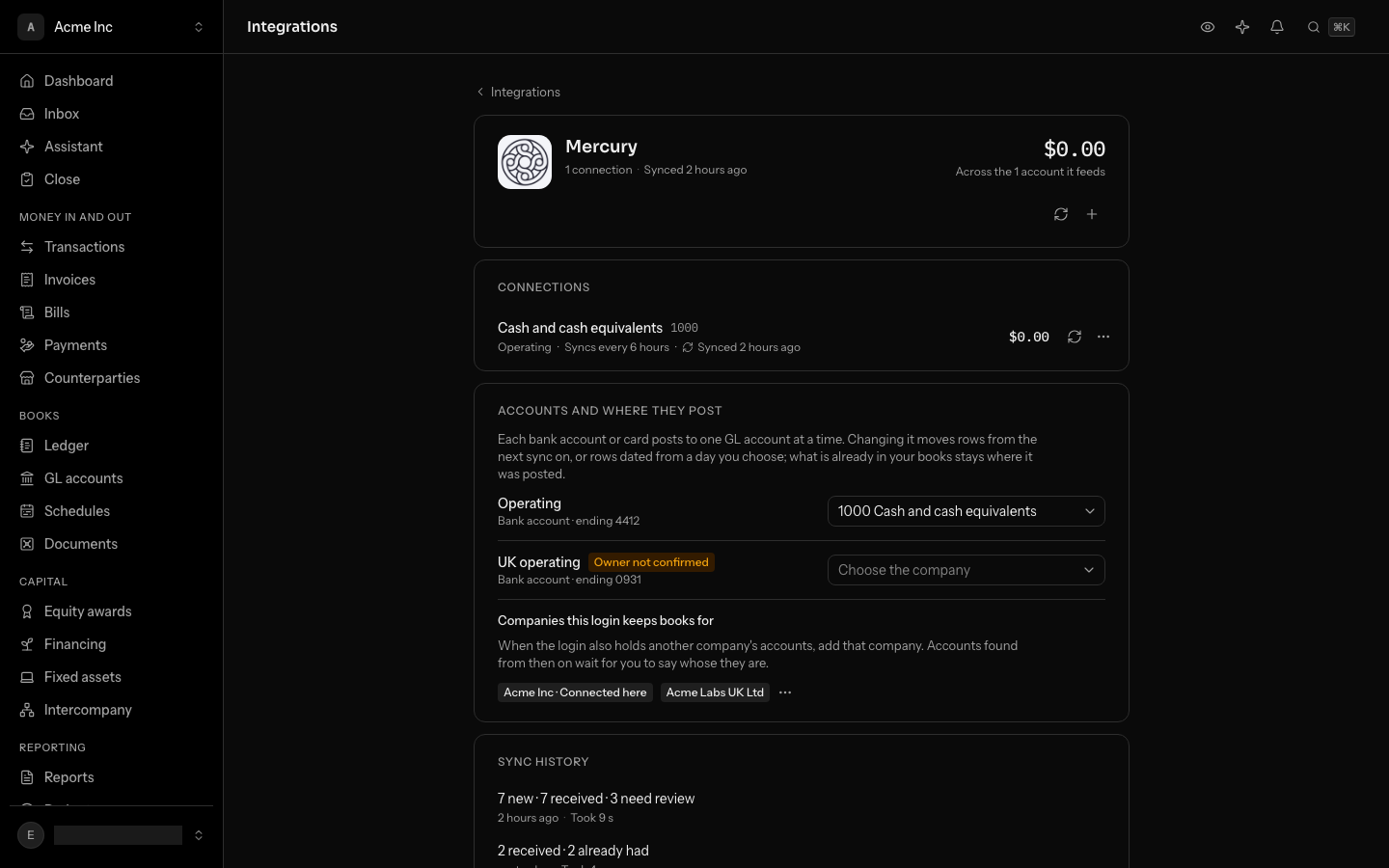
Task: Click the UK operating account name
Action: [539, 562]
